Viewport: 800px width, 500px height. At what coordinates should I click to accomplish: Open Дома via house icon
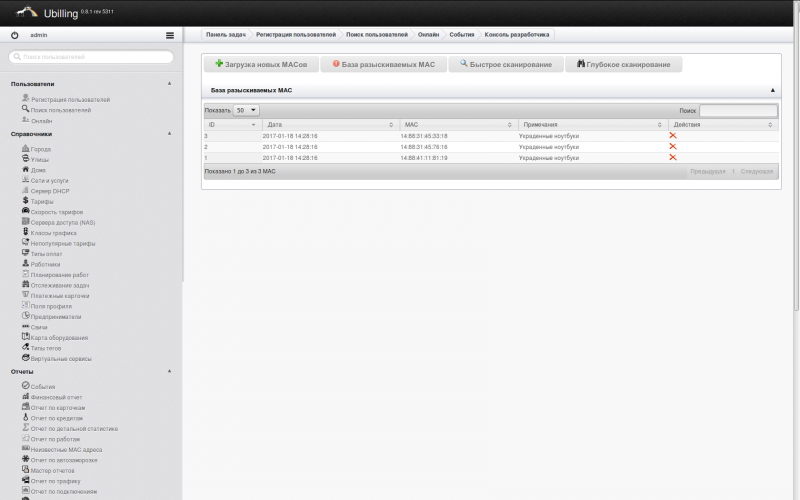[26, 169]
